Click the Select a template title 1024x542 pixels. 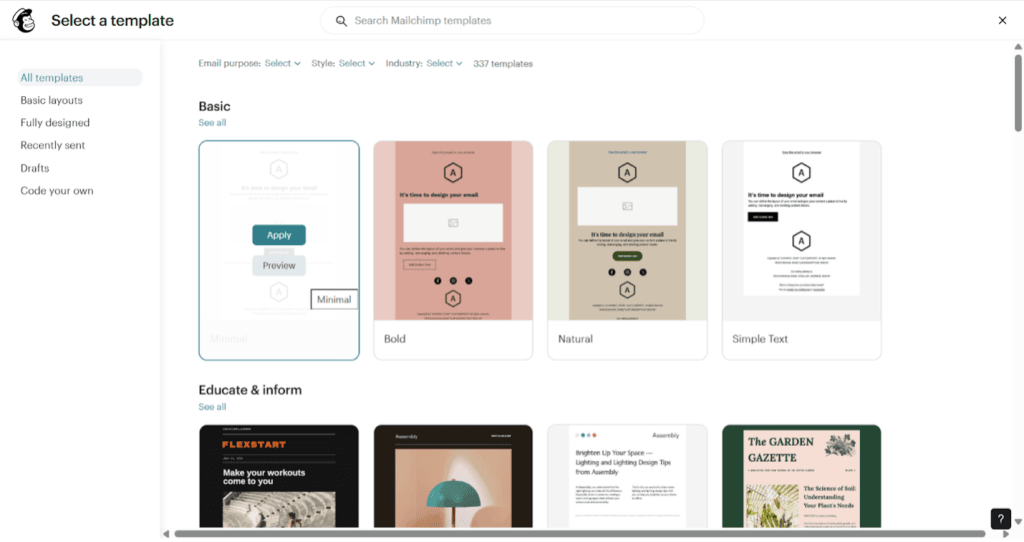tap(112, 21)
